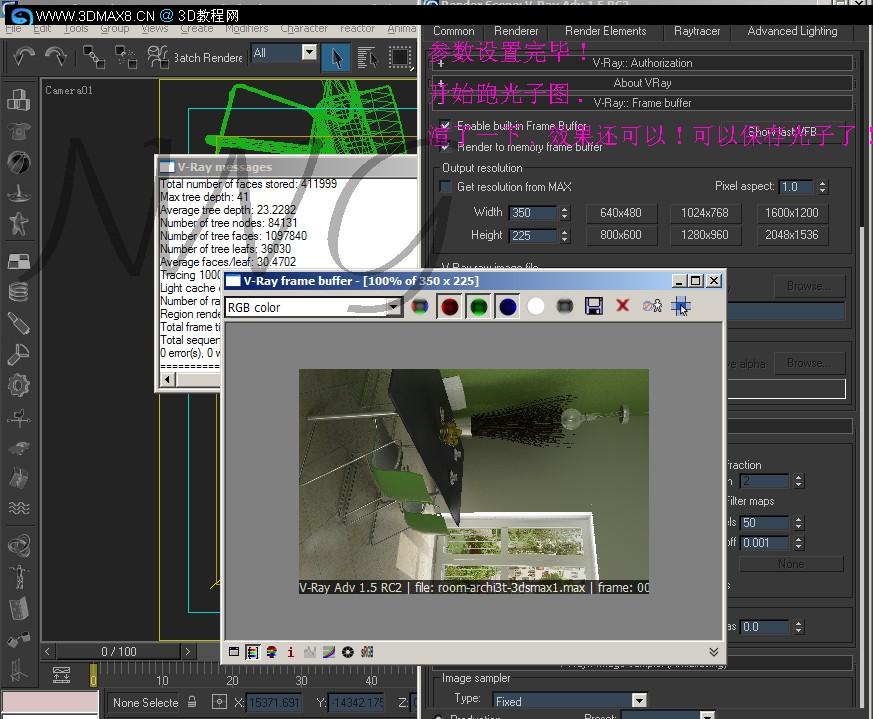
Task: Collapse the V-Ray Frame buffer rollout
Action: (x=642, y=103)
